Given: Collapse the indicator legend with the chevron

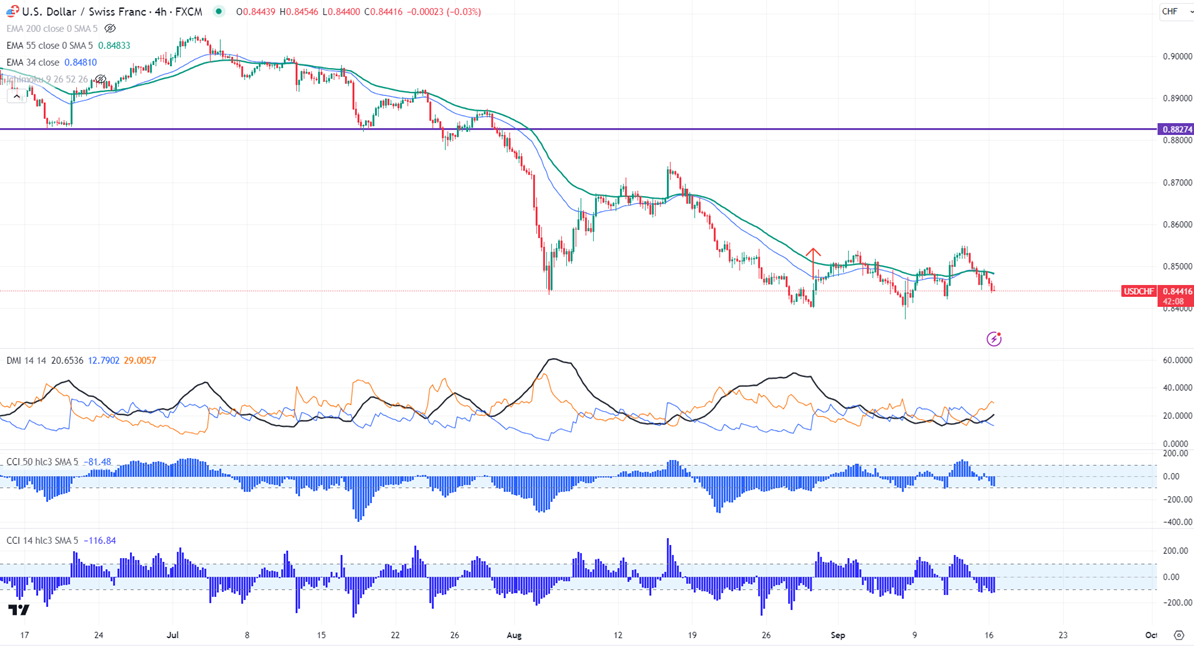Looking at the screenshot, I should click(x=17, y=97).
